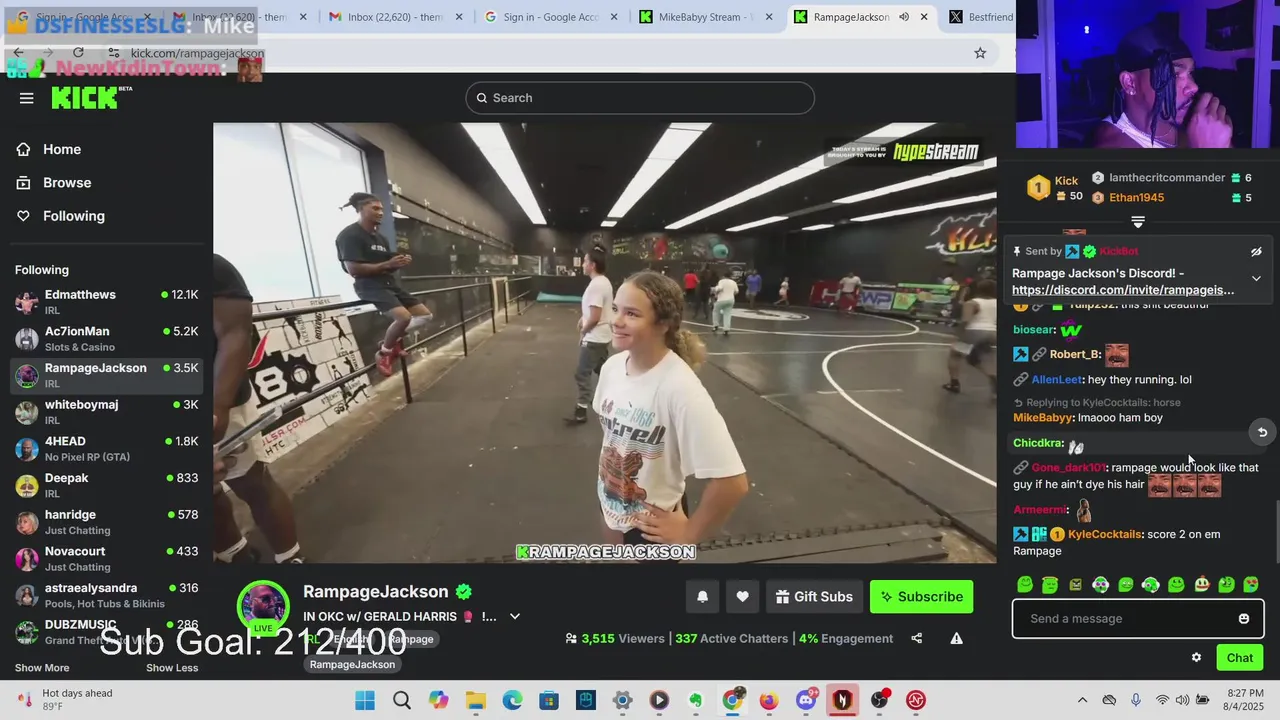Open the Rampage Jackson Discord link
The width and height of the screenshot is (1280, 720).
click(1122, 290)
